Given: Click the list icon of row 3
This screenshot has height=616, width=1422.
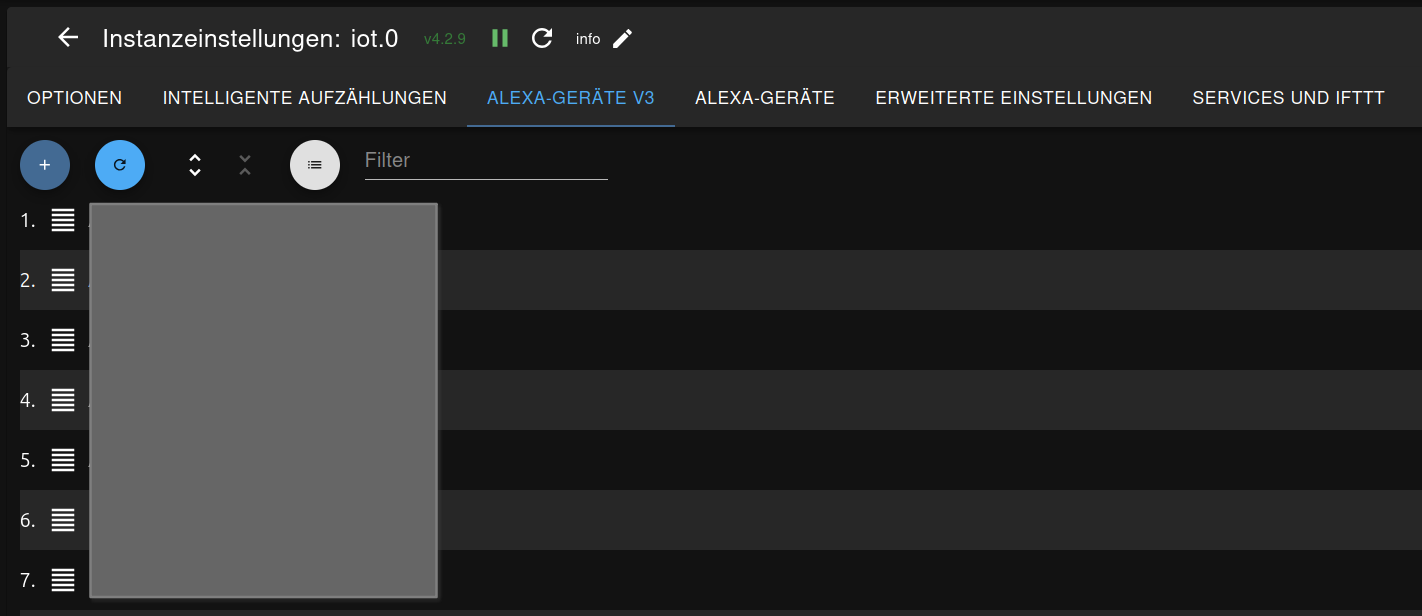Looking at the screenshot, I should 63,340.
